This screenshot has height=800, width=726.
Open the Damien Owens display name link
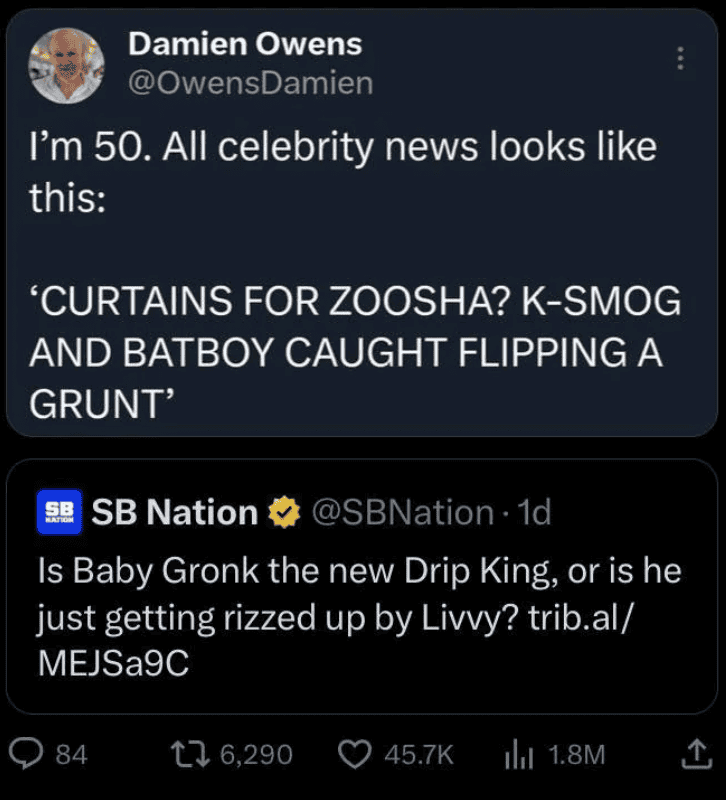245,44
